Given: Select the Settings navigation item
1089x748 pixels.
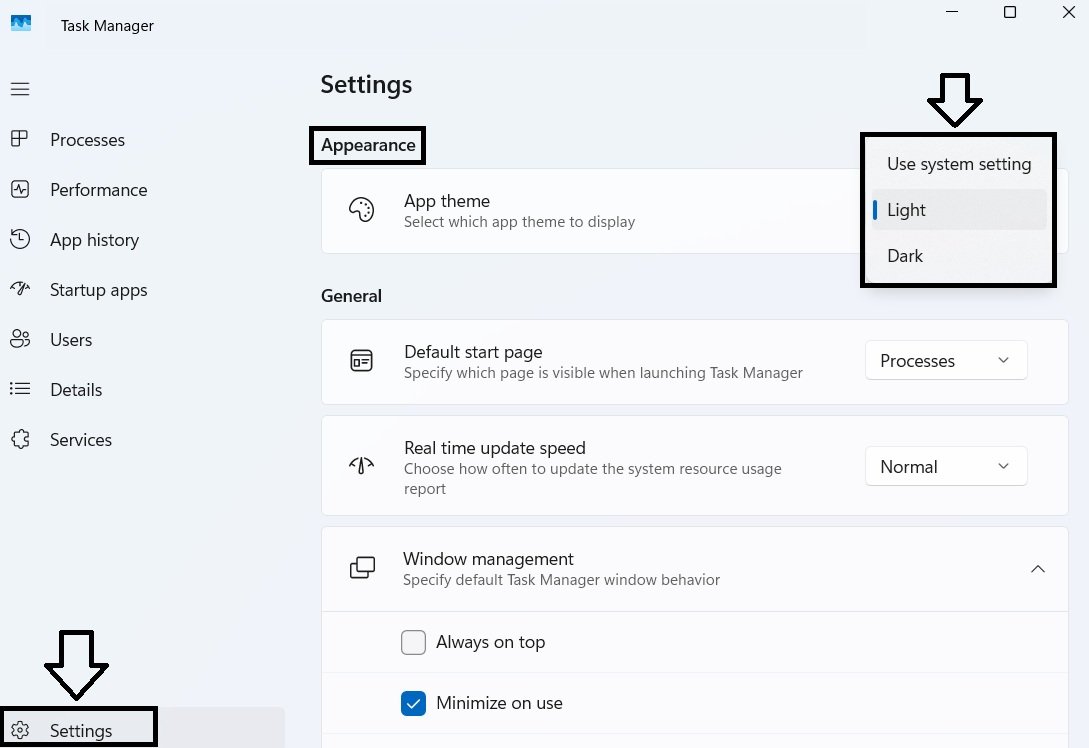Looking at the screenshot, I should coord(142,728).
